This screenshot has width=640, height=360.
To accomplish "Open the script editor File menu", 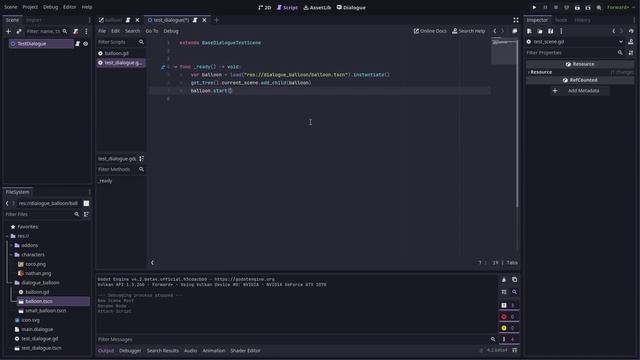I will coord(102,31).
